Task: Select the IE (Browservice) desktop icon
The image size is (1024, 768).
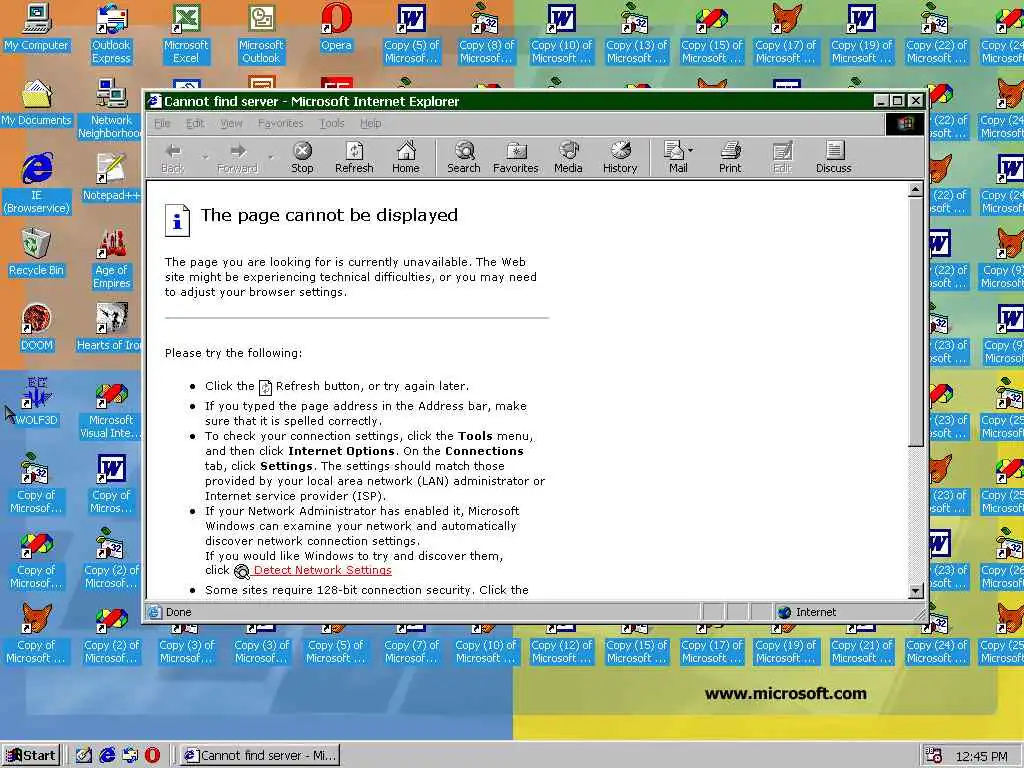Action: coord(37,184)
